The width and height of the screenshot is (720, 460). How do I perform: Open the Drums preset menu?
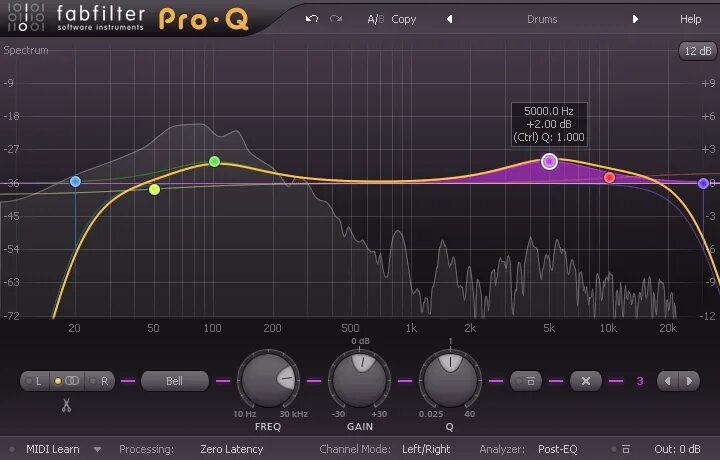point(542,19)
